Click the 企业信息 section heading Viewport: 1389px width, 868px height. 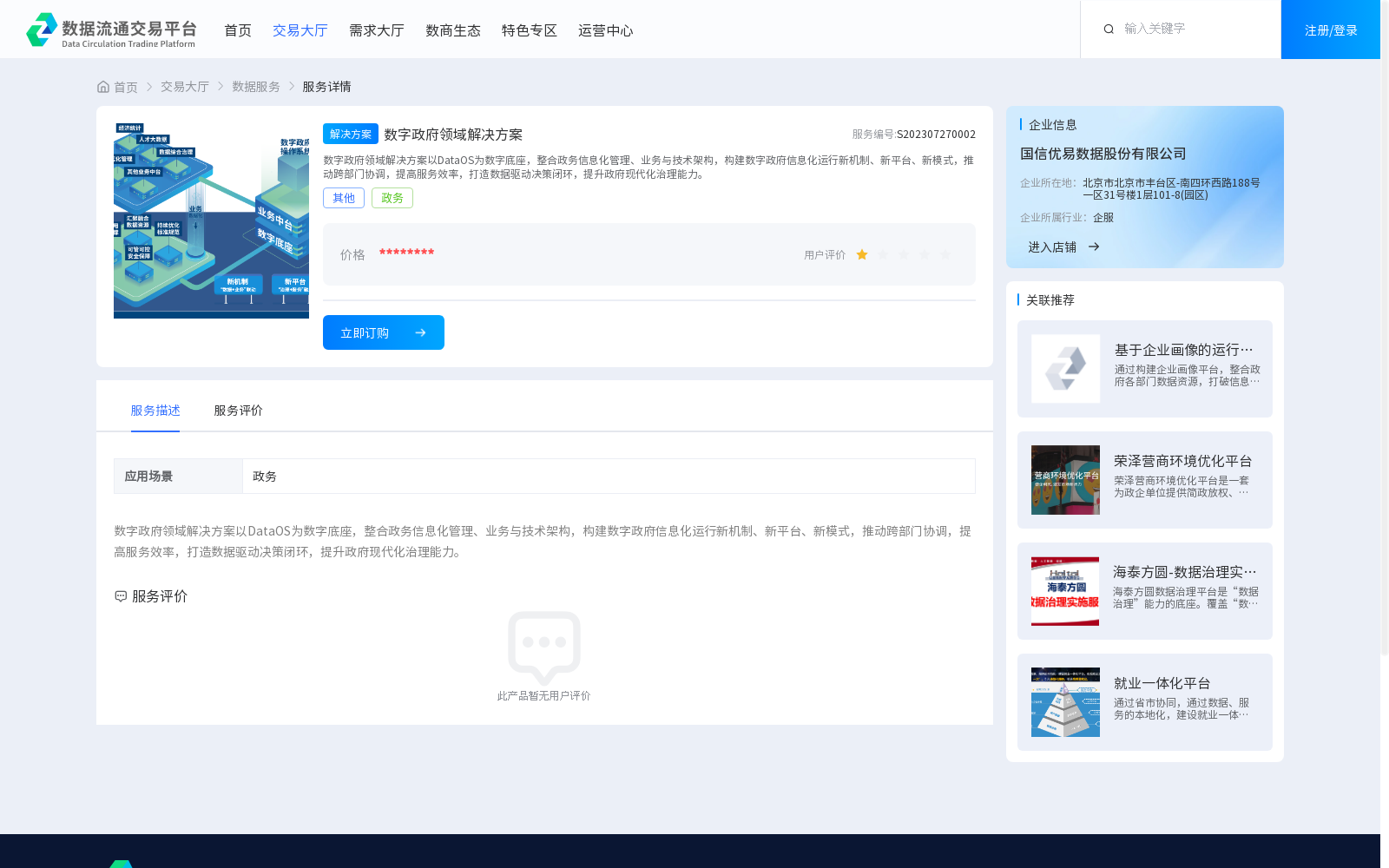(1053, 125)
